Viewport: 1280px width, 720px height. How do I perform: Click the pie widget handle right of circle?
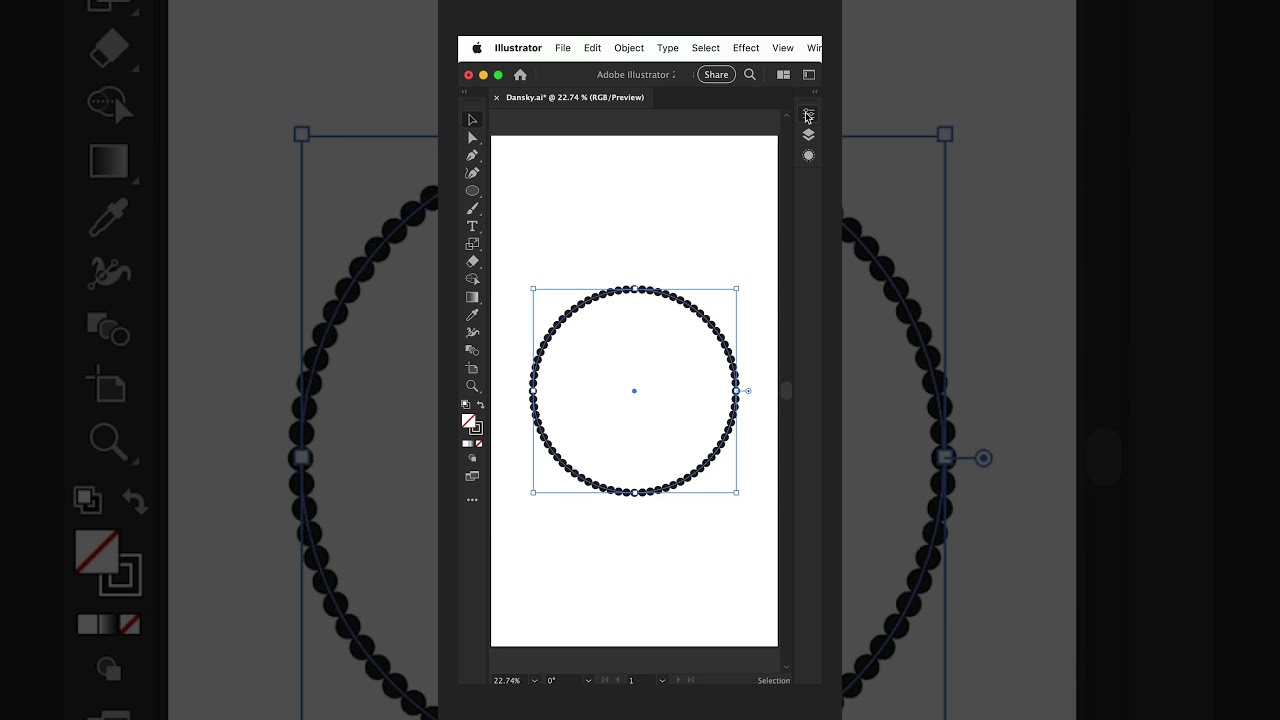tap(748, 391)
